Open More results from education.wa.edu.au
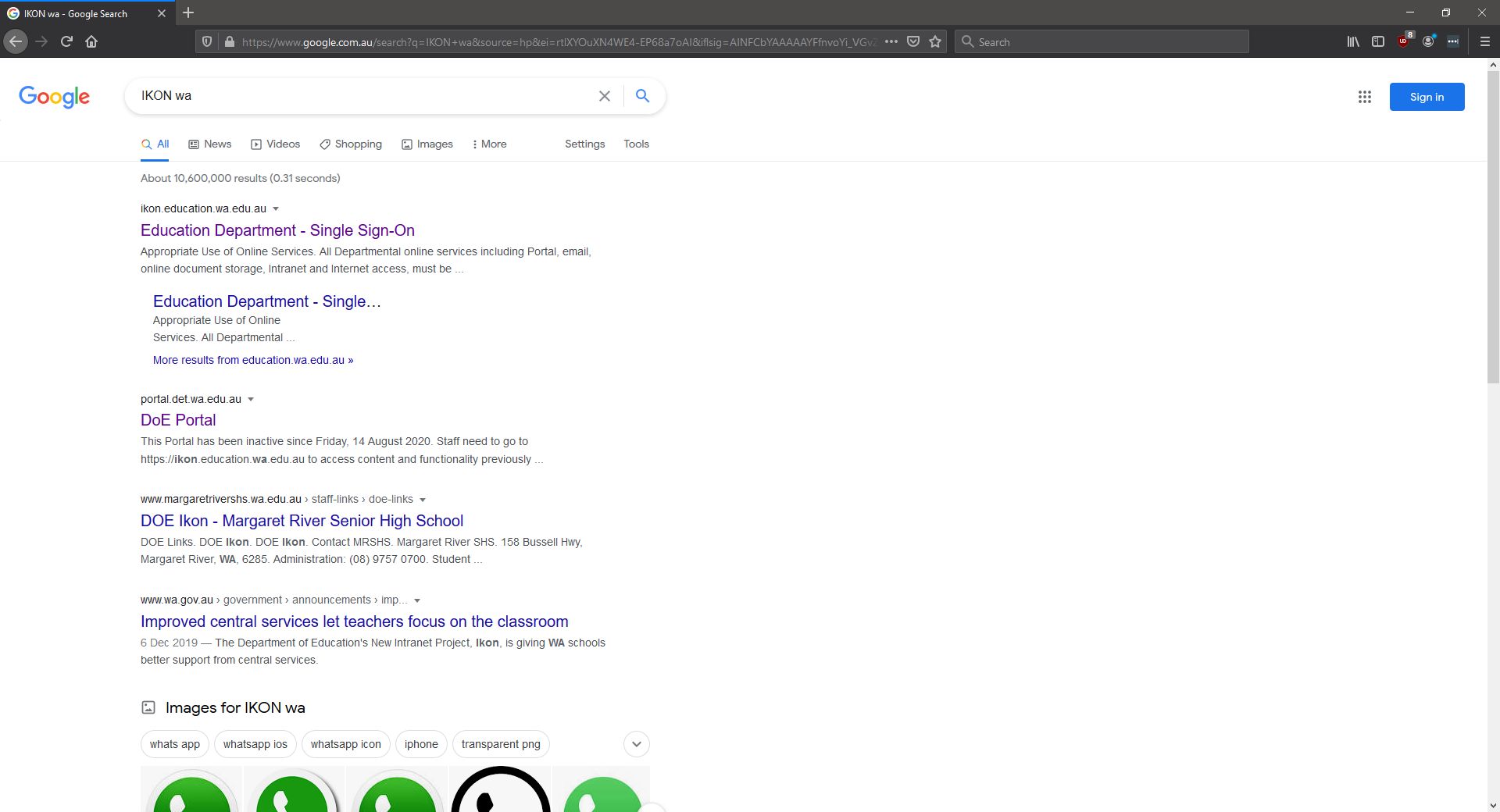This screenshot has height=812, width=1500. [x=253, y=360]
